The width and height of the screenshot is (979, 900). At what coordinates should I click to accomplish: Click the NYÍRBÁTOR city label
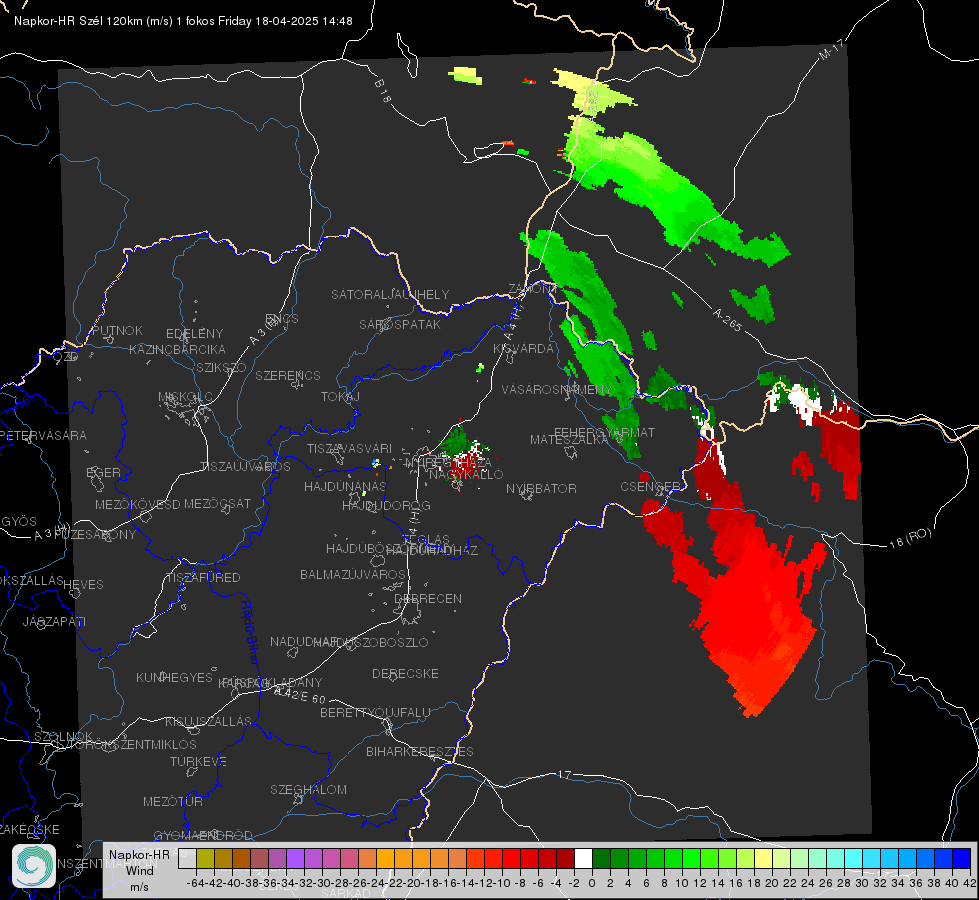pyautogui.click(x=541, y=488)
